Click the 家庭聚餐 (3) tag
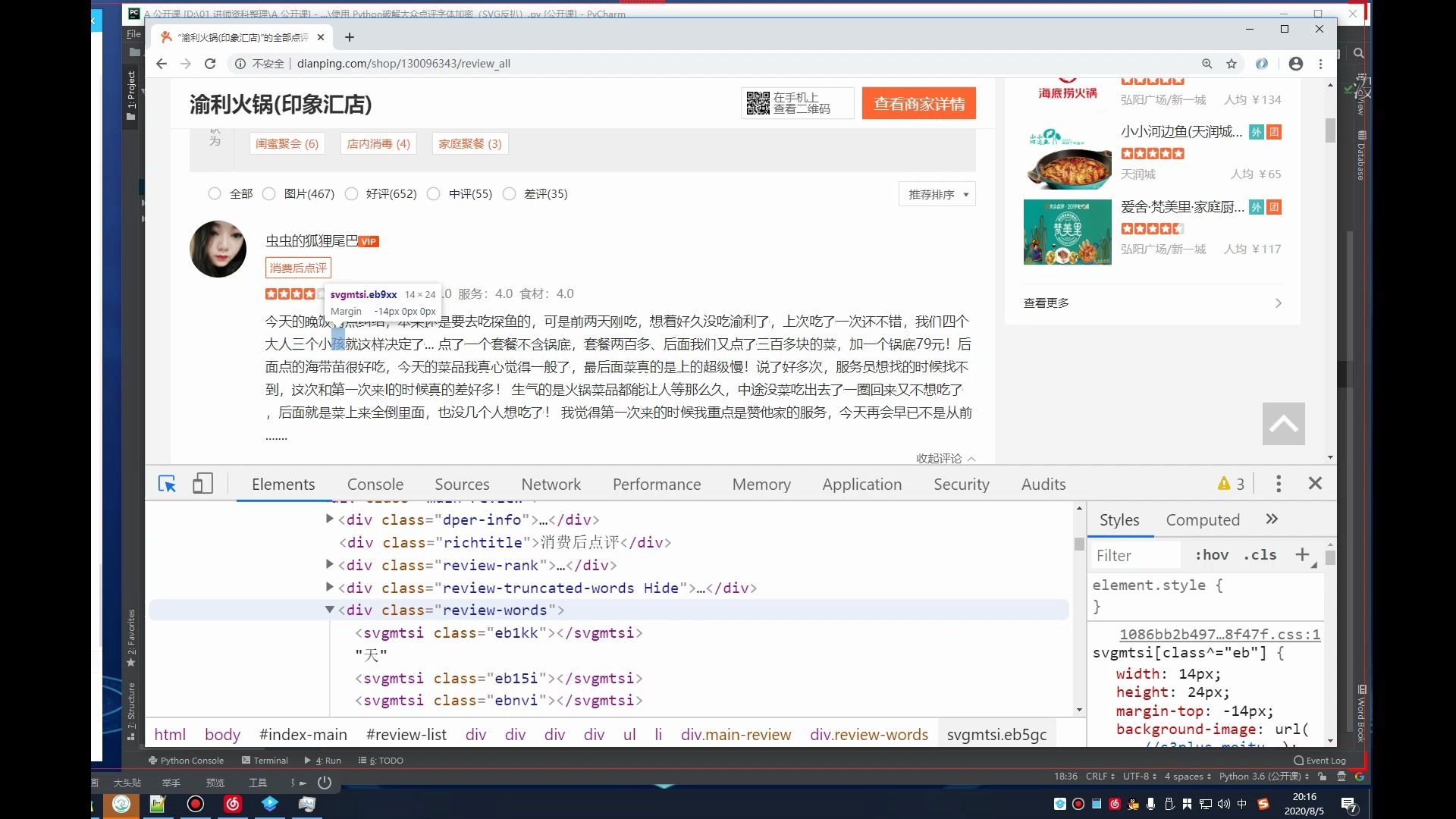This screenshot has height=819, width=1456. [469, 143]
